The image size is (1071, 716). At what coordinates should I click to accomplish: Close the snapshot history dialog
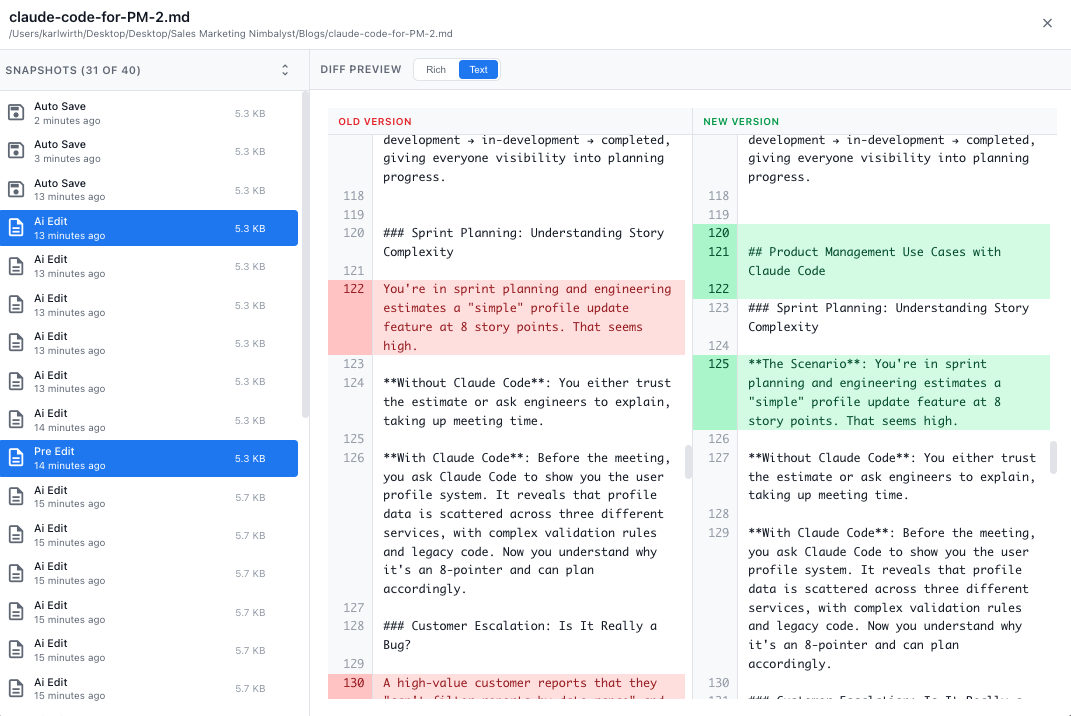tap(1047, 23)
